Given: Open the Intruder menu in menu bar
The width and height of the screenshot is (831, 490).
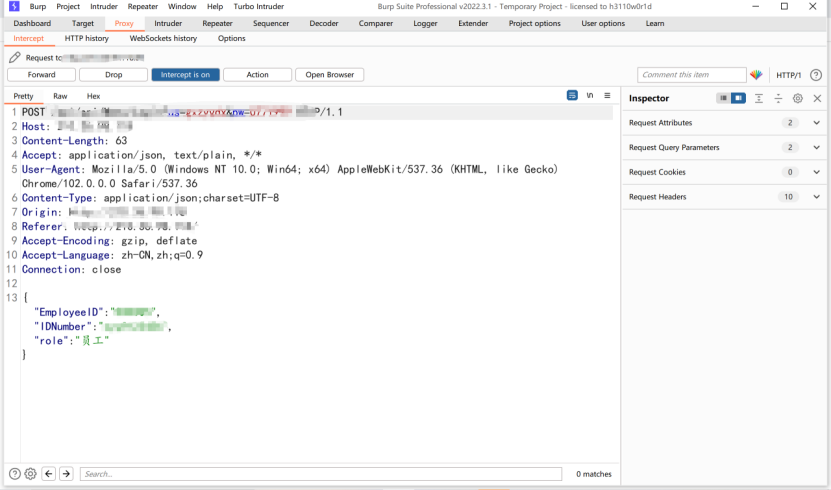Looking at the screenshot, I should coord(104,6).
